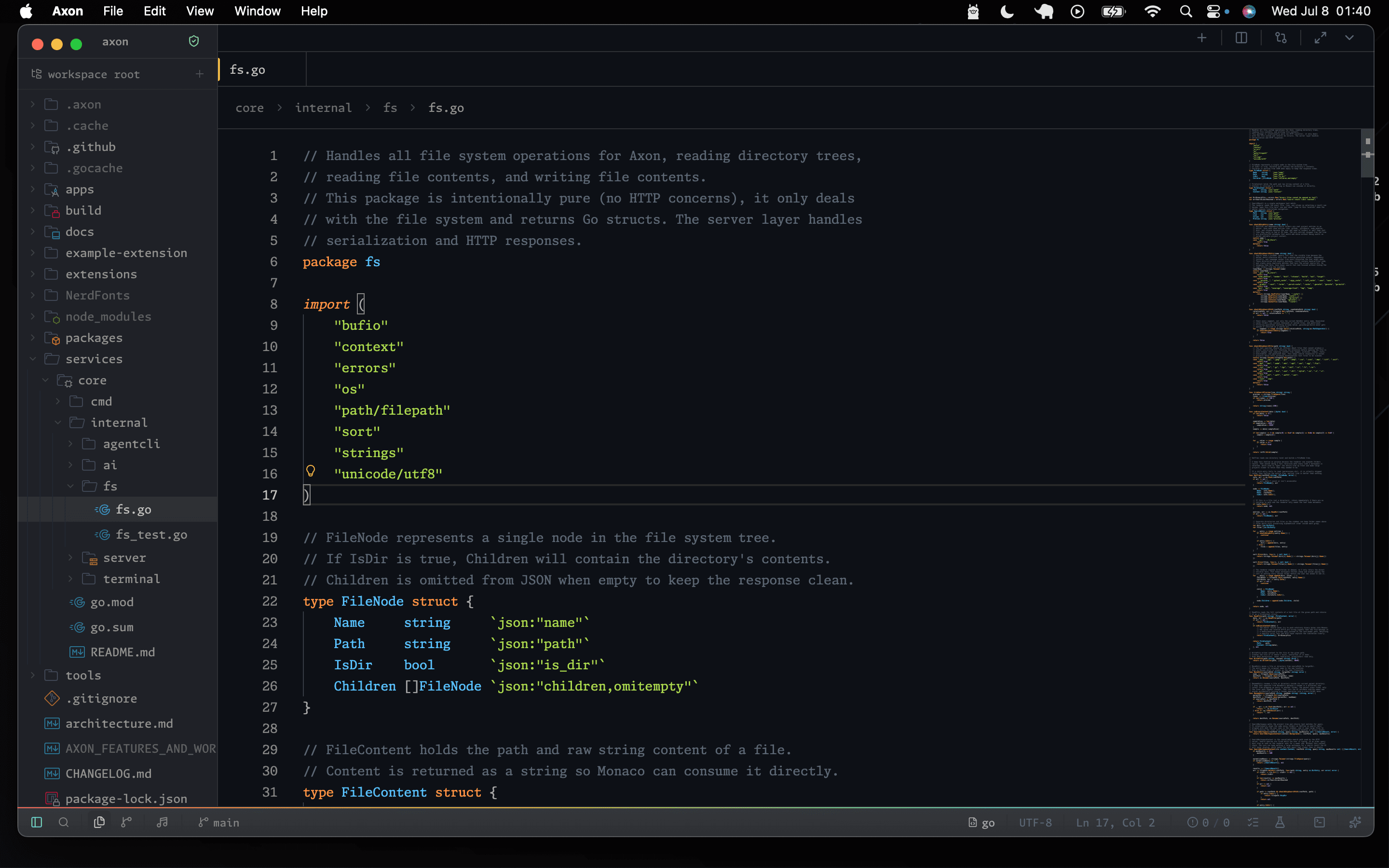The height and width of the screenshot is (868, 1389).
Task: Open search from the status bar magnifier icon
Action: click(64, 822)
